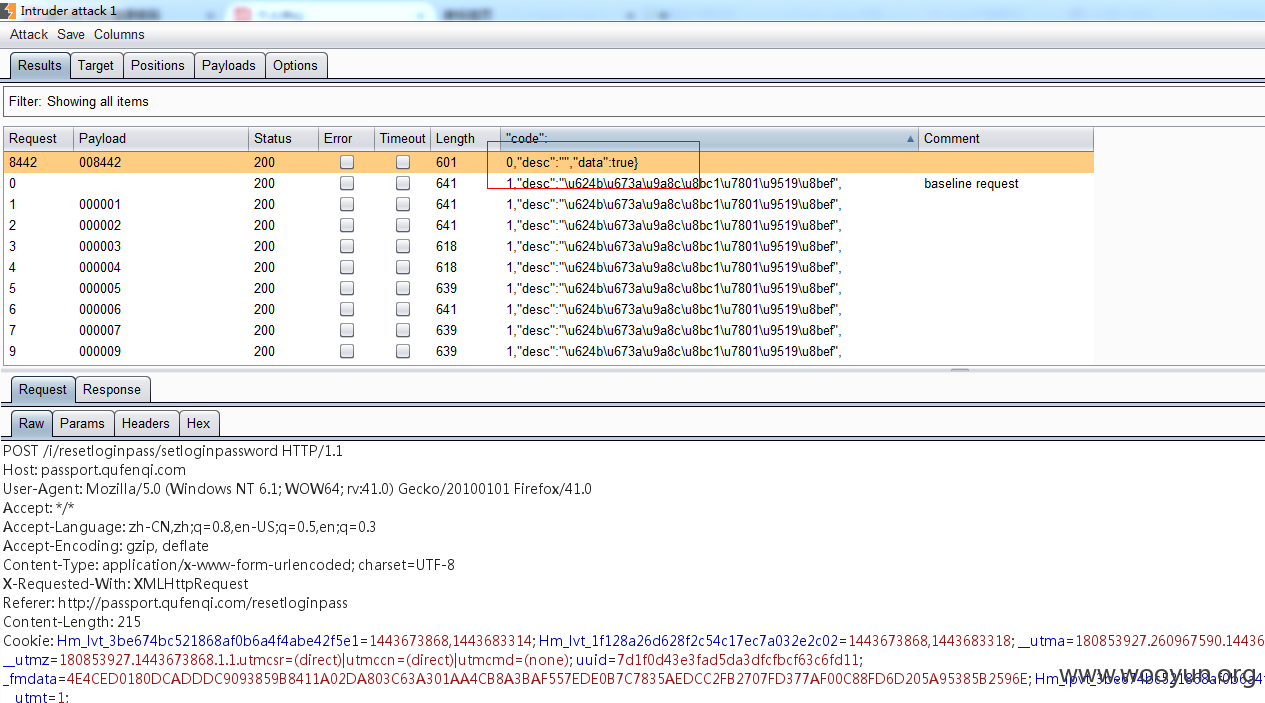
Task: Open the Columns menu
Action: click(119, 34)
